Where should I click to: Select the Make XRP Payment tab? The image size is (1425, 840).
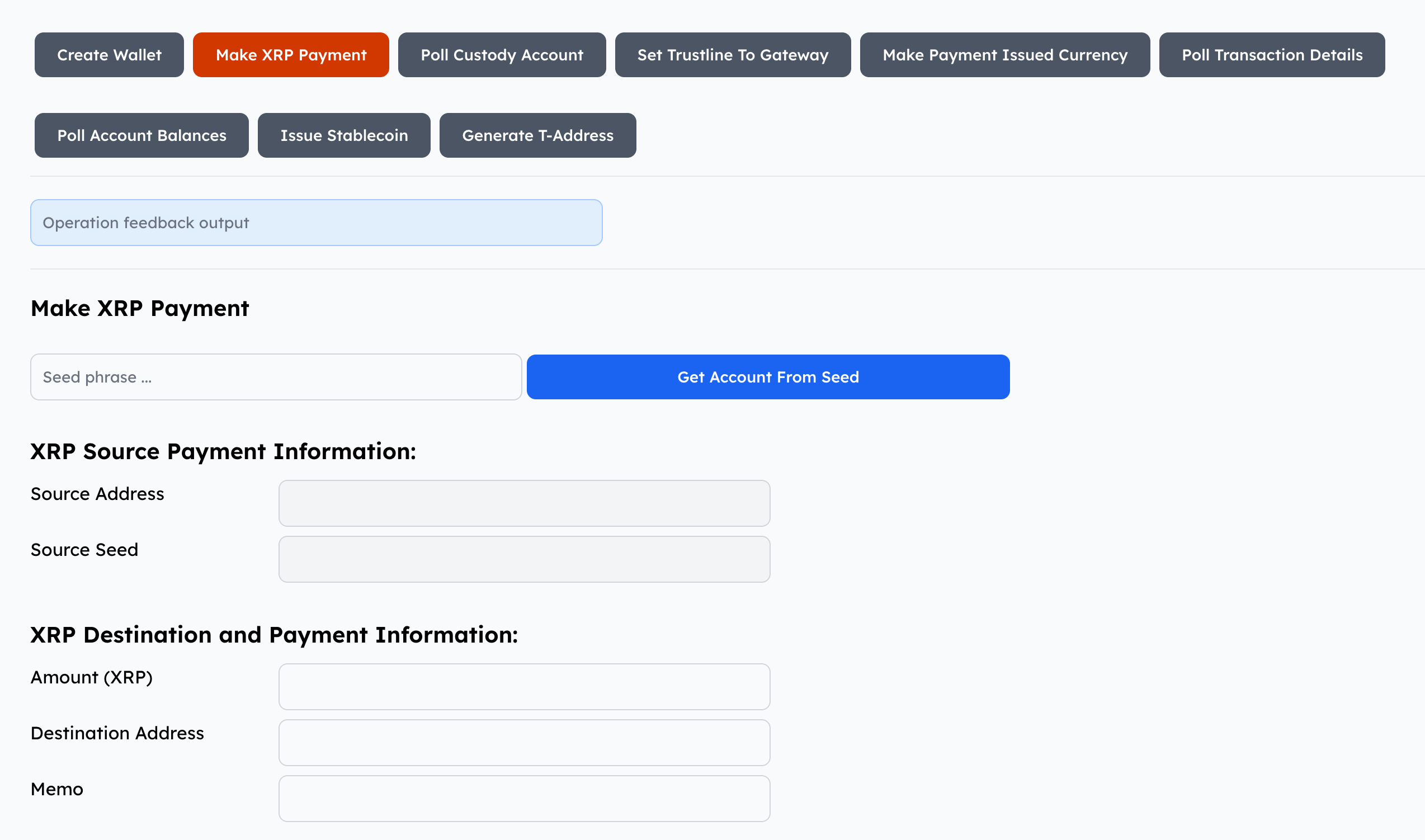(291, 55)
